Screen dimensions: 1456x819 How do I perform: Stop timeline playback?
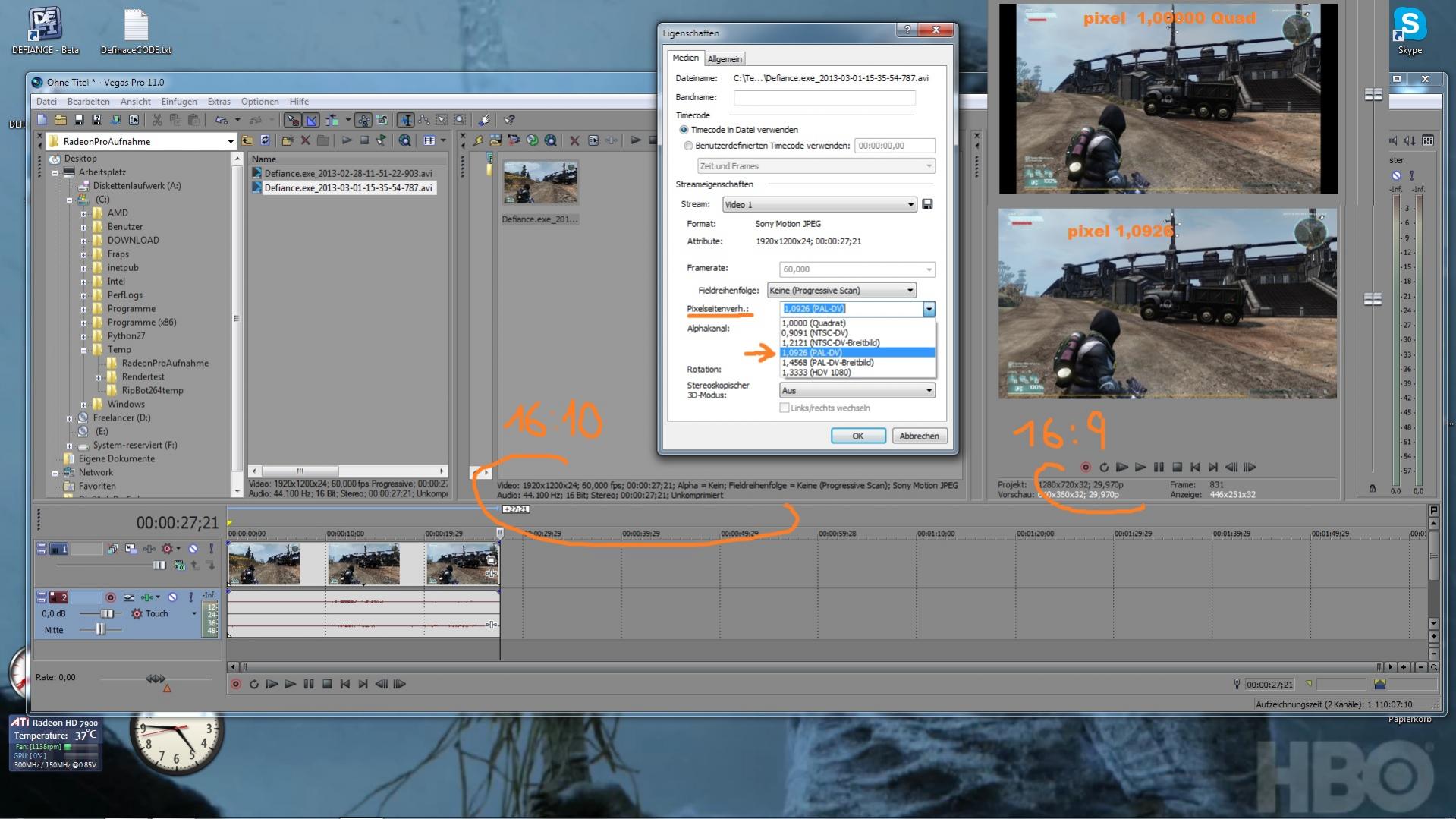click(327, 685)
